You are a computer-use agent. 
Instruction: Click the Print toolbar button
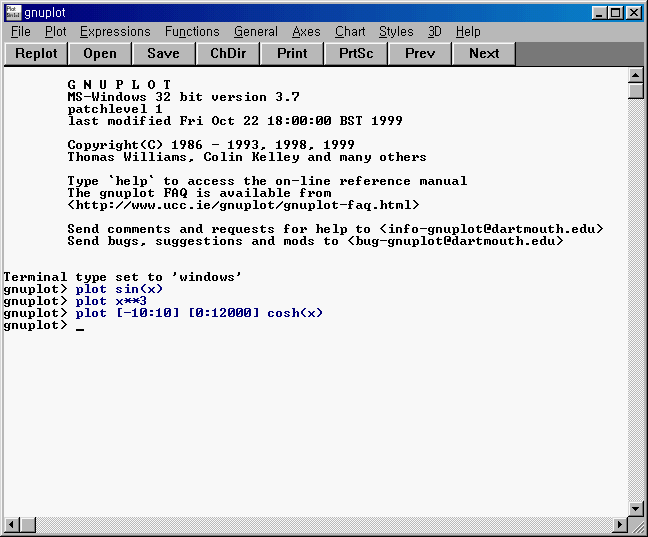point(292,54)
